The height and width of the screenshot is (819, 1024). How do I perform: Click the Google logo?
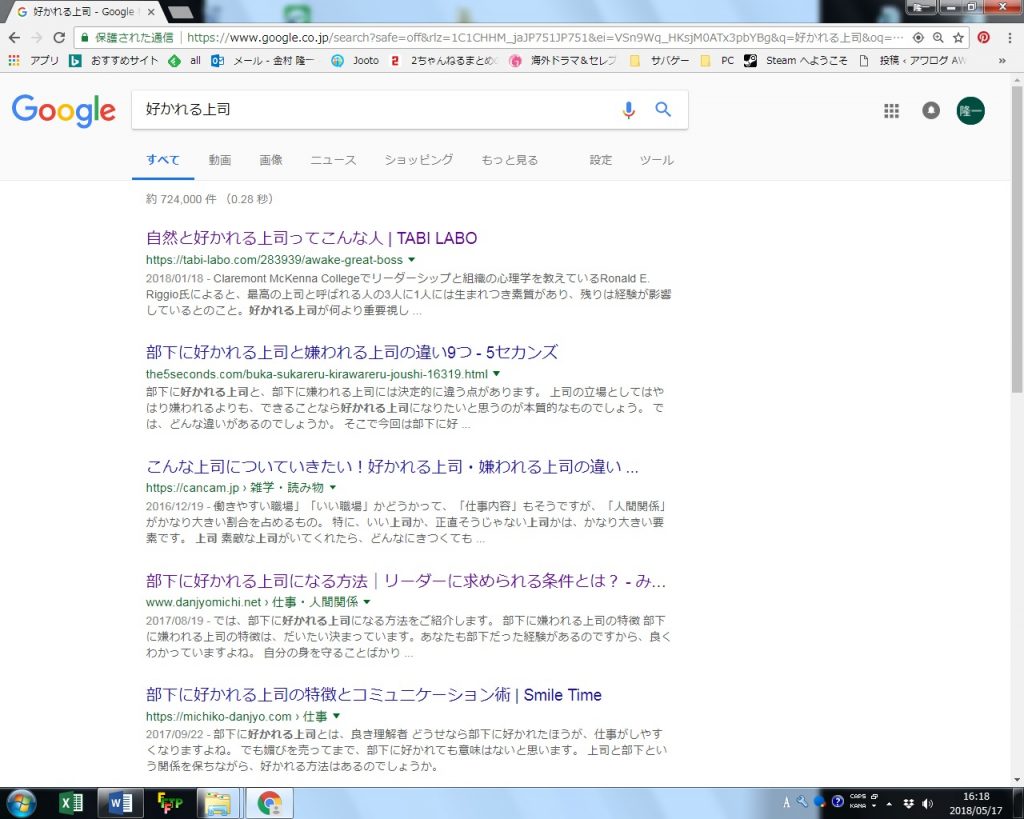pyautogui.click(x=63, y=110)
